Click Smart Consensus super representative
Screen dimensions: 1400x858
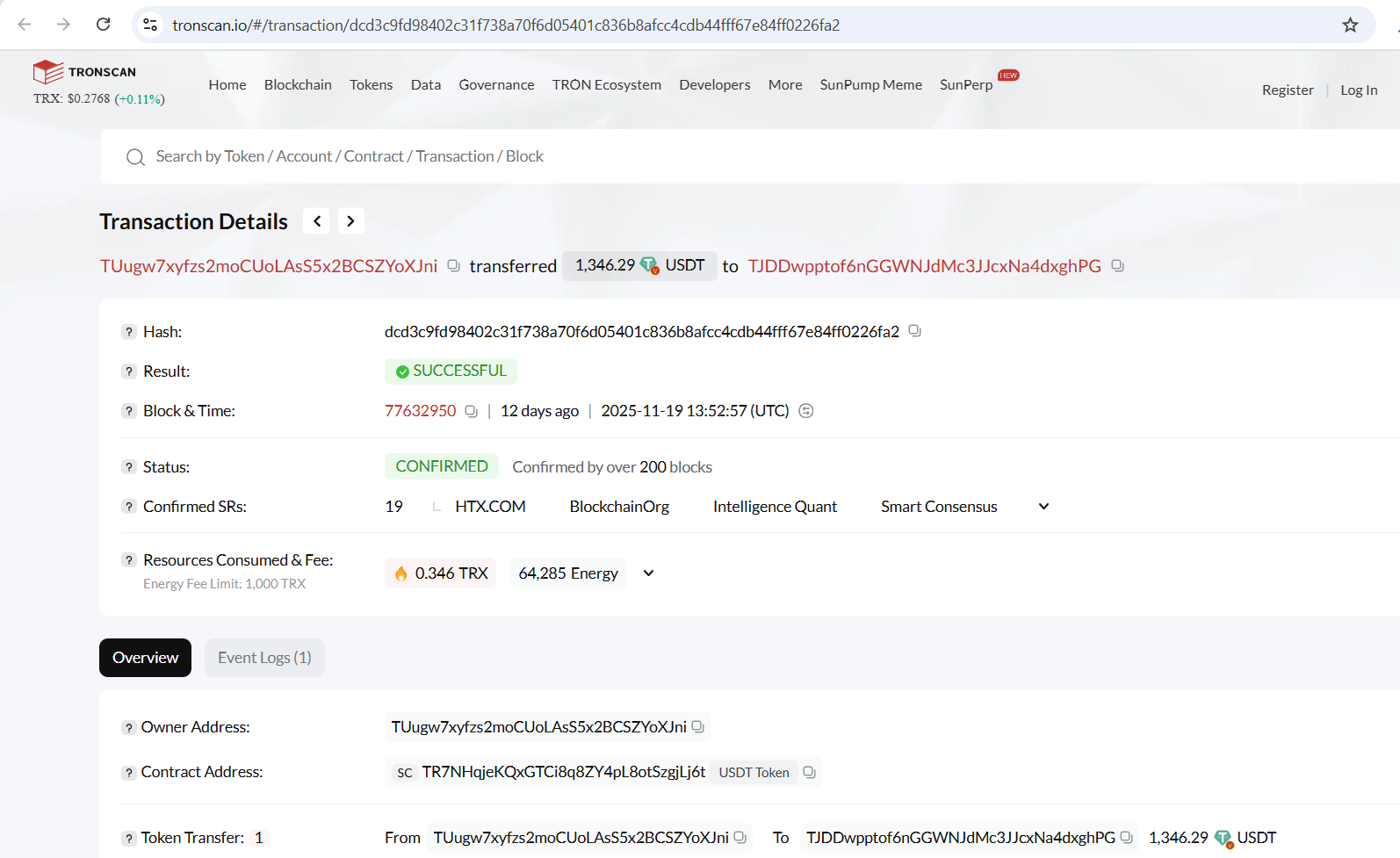(x=939, y=507)
